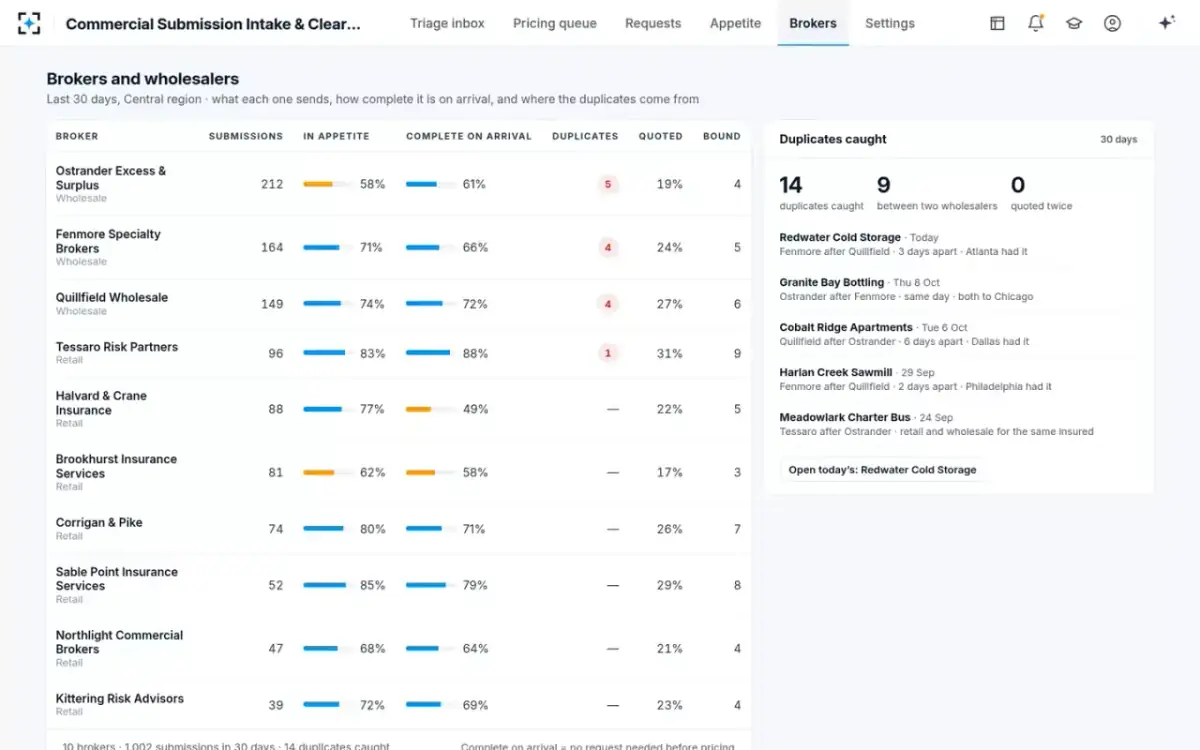
Task: Sort by the Submissions column header
Action: 246,136
